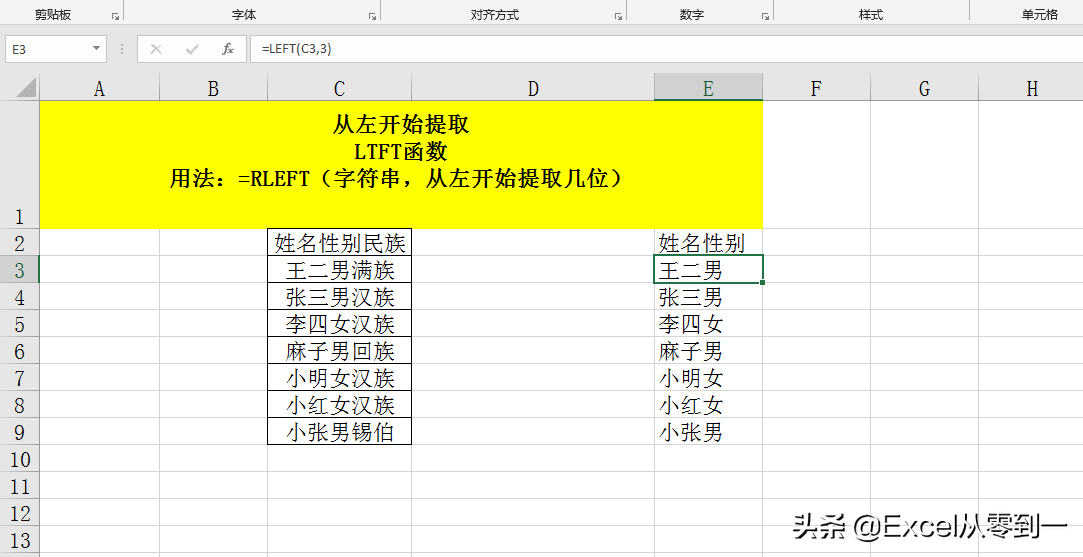This screenshot has width=1083, height=557.
Task: Click the Enter checkmark in formula bar
Action: click(x=192, y=49)
